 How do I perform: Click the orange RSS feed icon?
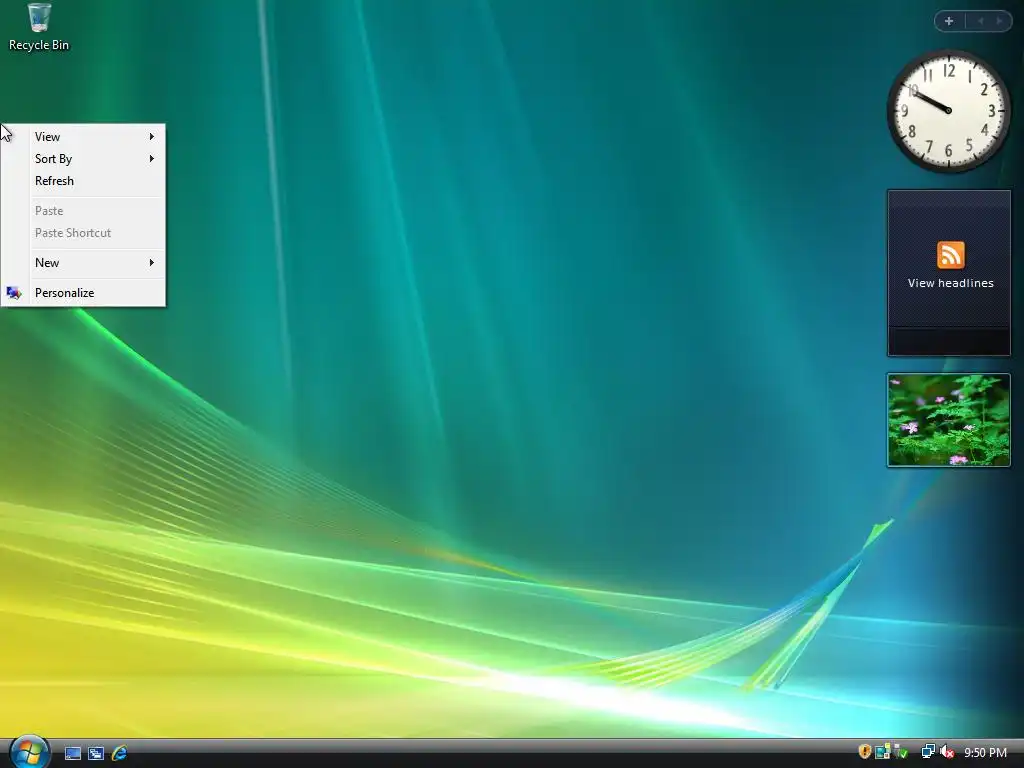950,255
